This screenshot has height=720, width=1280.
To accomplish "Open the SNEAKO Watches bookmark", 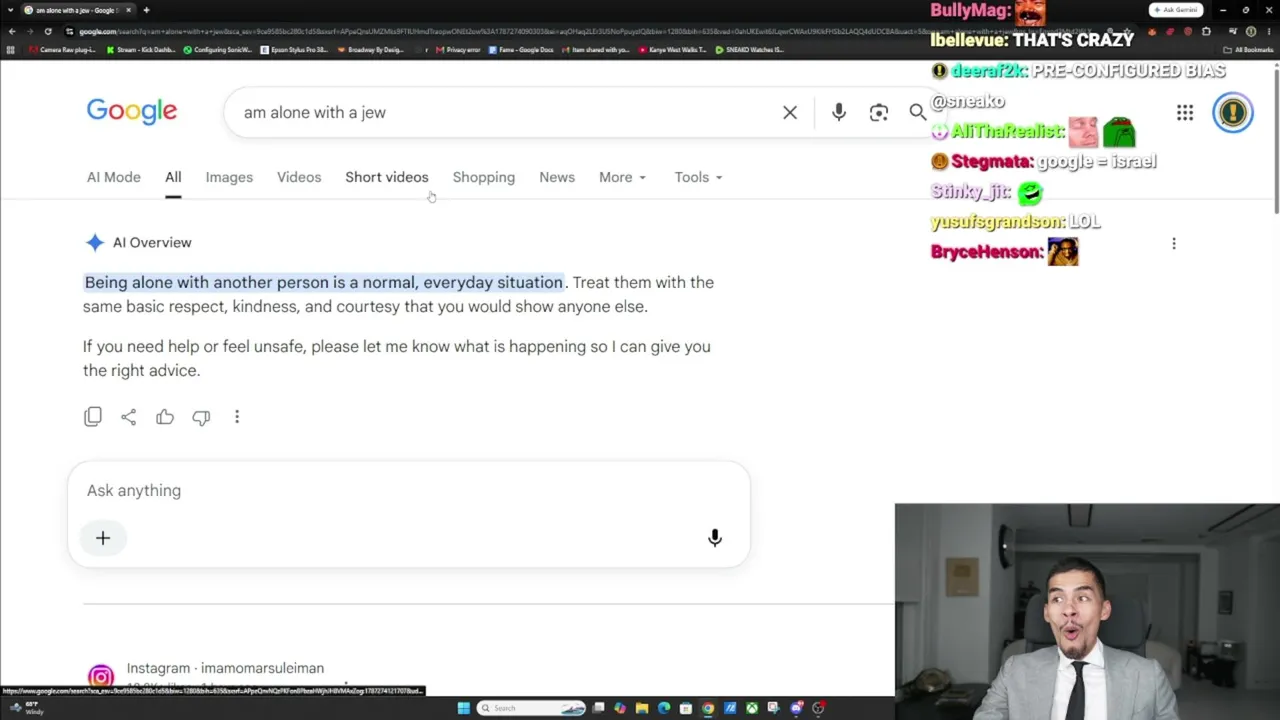I will 749,49.
